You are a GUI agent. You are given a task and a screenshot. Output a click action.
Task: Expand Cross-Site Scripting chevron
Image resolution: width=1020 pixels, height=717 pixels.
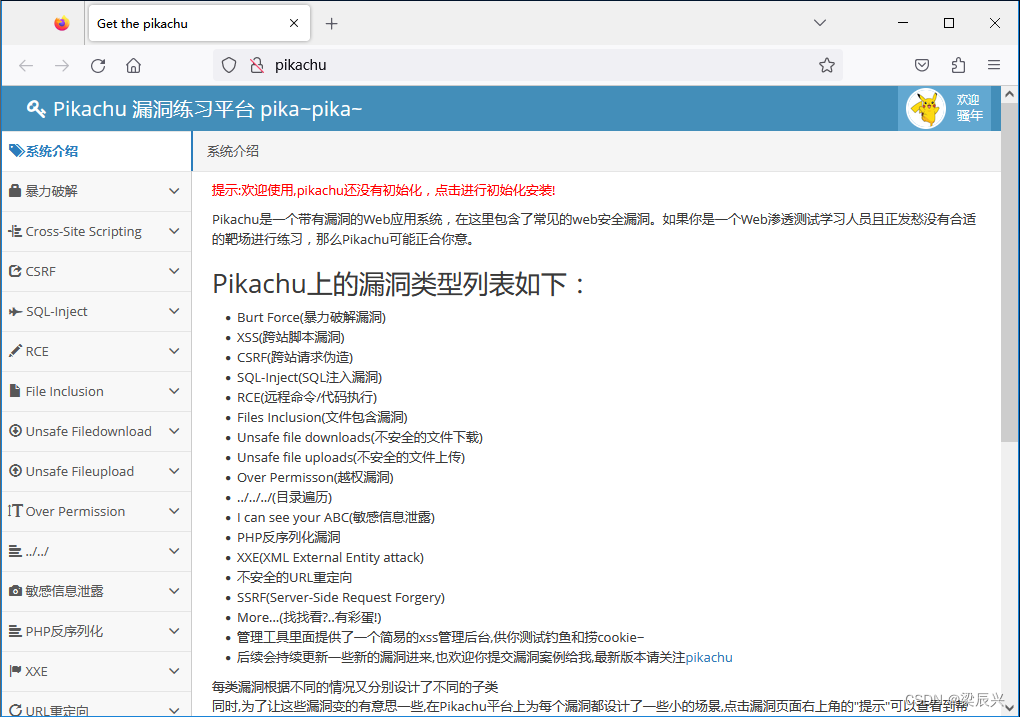point(174,231)
